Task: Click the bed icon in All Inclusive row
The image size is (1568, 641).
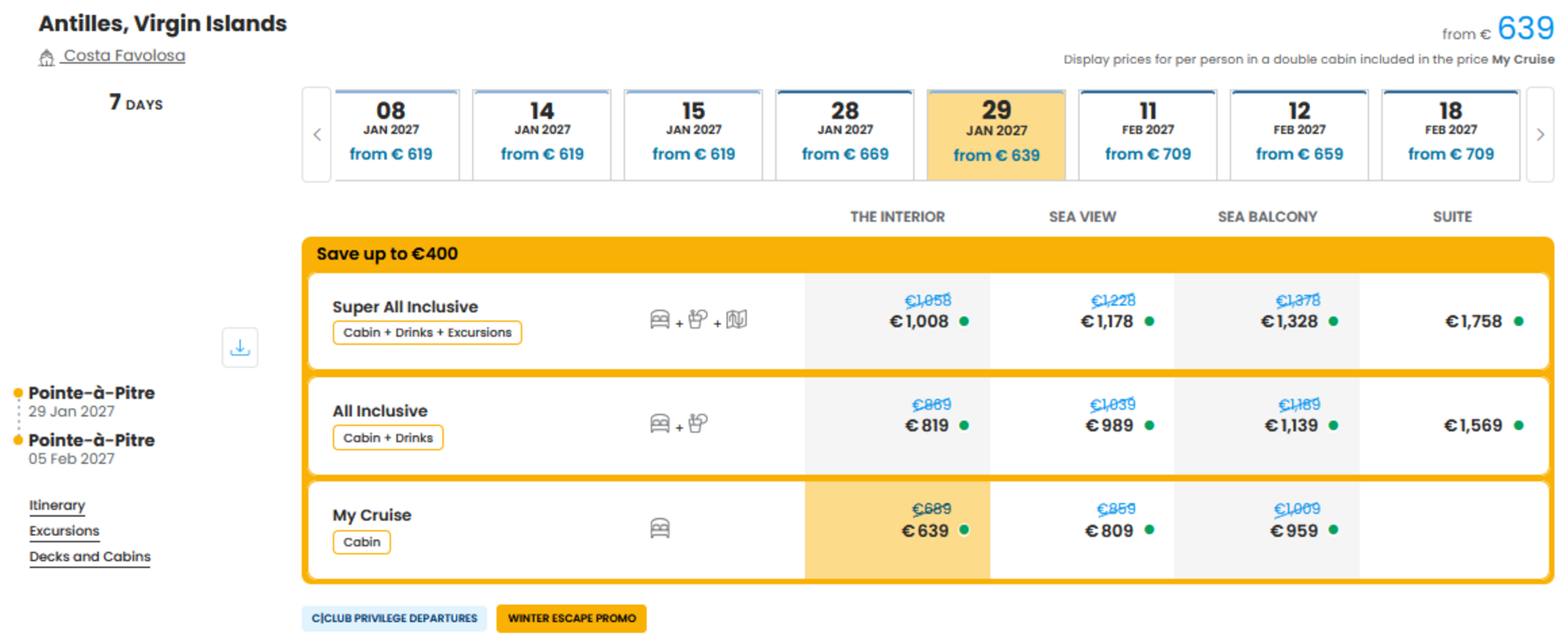Action: point(660,423)
